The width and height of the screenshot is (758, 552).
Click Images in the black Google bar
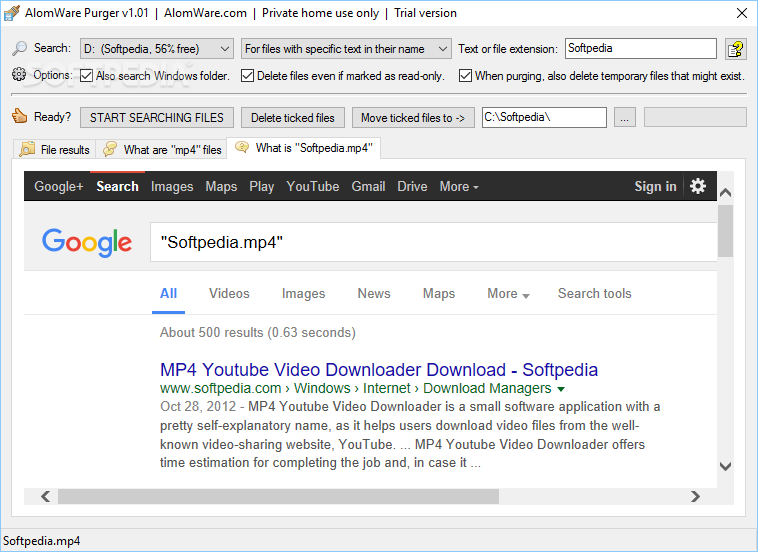pos(172,187)
